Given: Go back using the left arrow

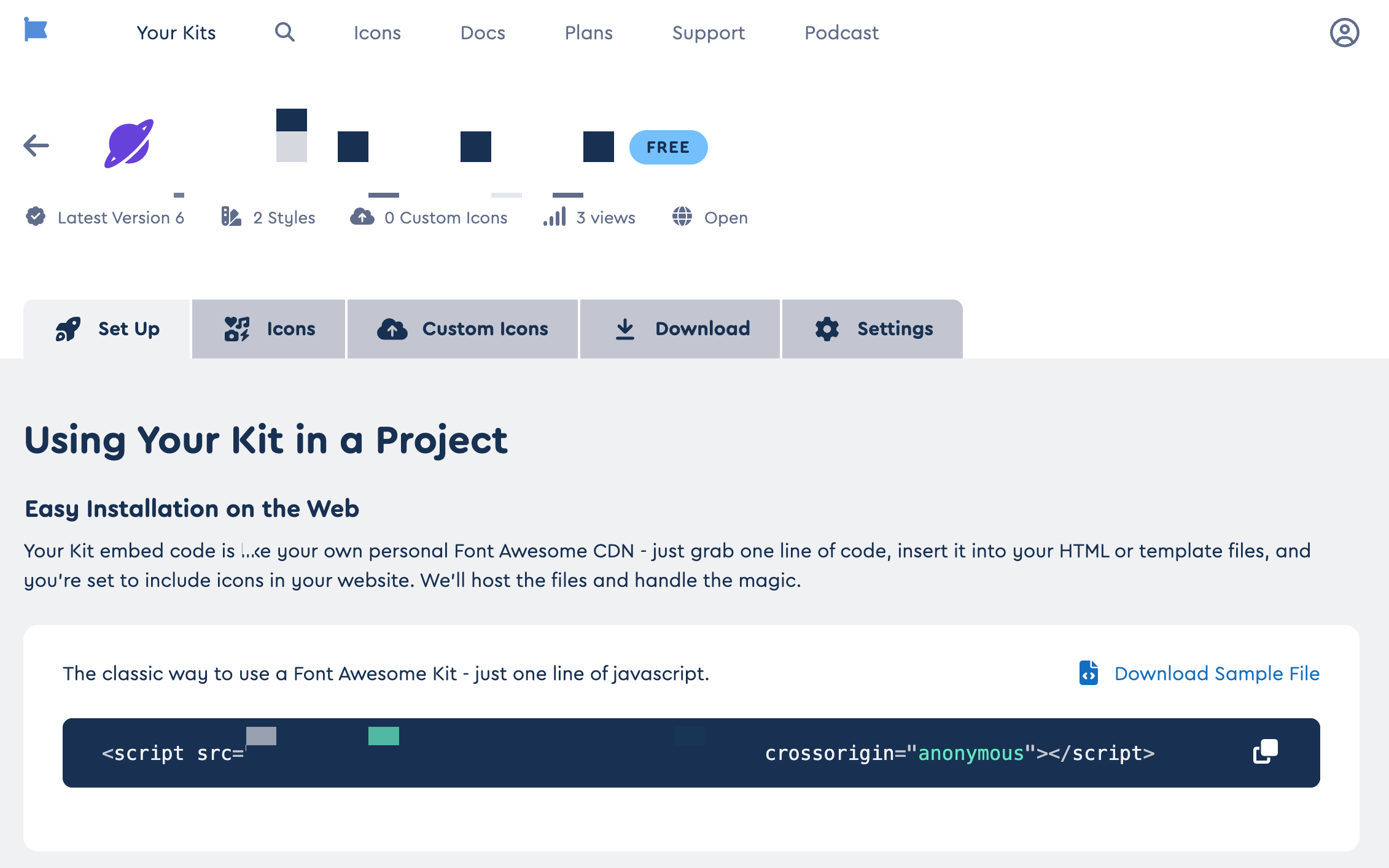Looking at the screenshot, I should 36,145.
